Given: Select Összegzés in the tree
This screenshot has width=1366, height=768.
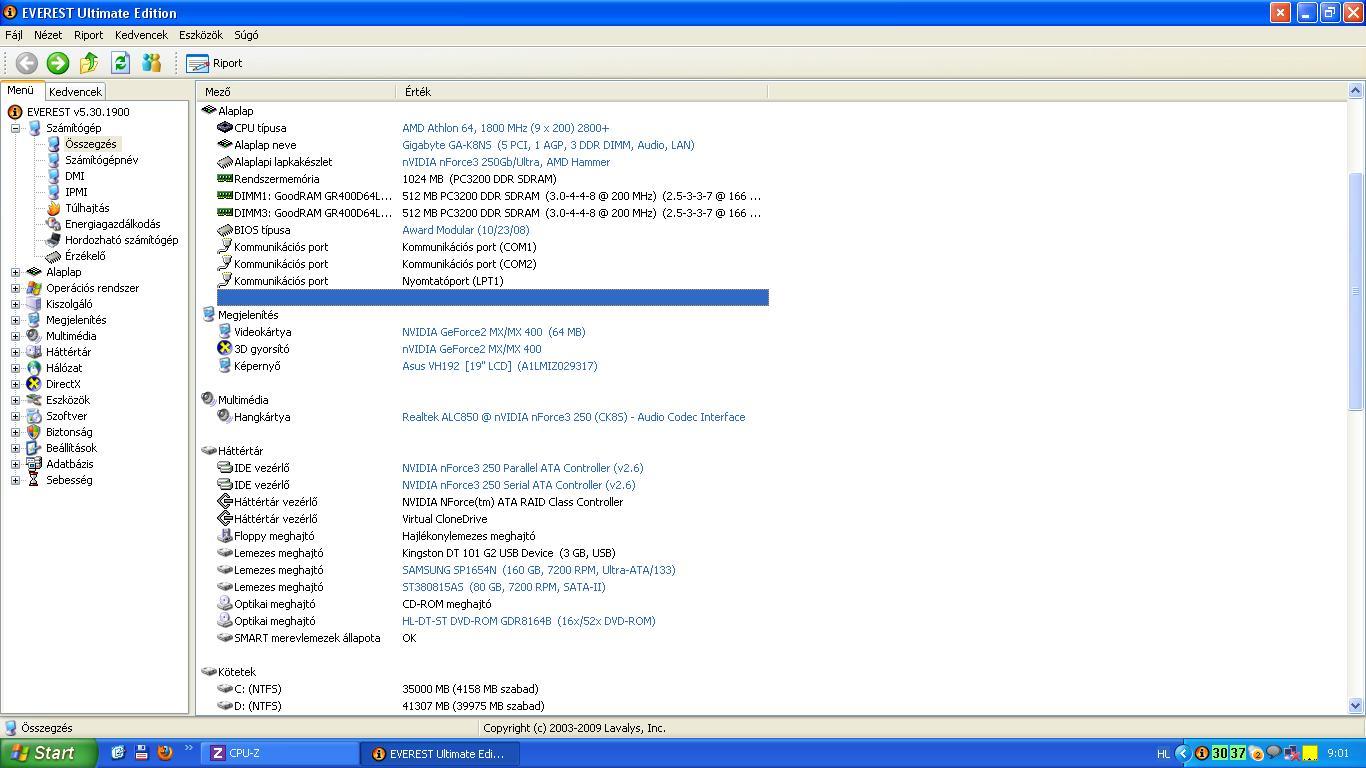Looking at the screenshot, I should click(90, 144).
